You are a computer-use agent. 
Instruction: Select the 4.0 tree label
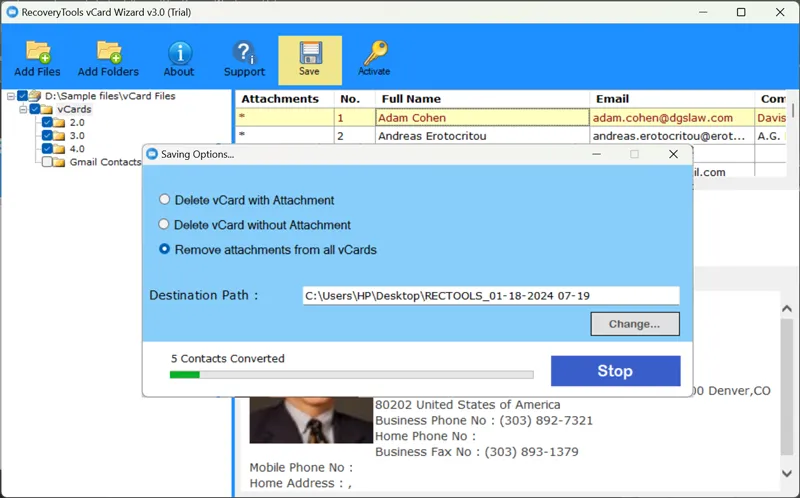tap(77, 149)
